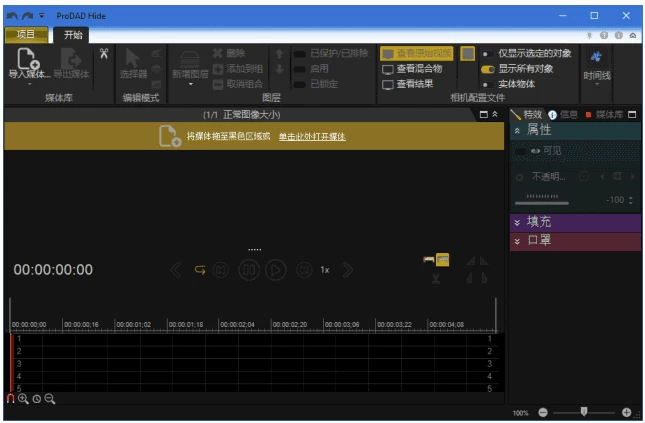Click the plus zoom icon at bottom right
645x423 pixels.
pos(626,412)
